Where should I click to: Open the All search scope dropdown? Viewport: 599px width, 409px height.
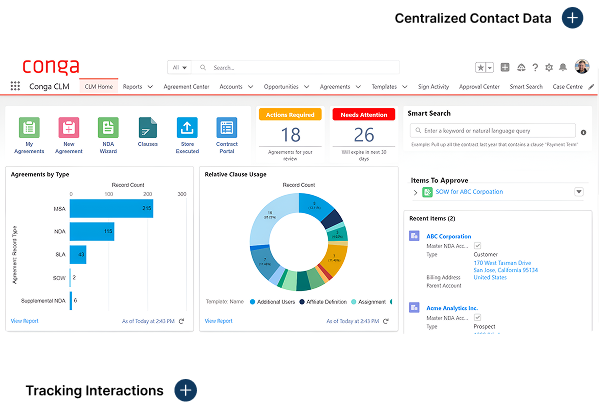pyautogui.click(x=179, y=68)
